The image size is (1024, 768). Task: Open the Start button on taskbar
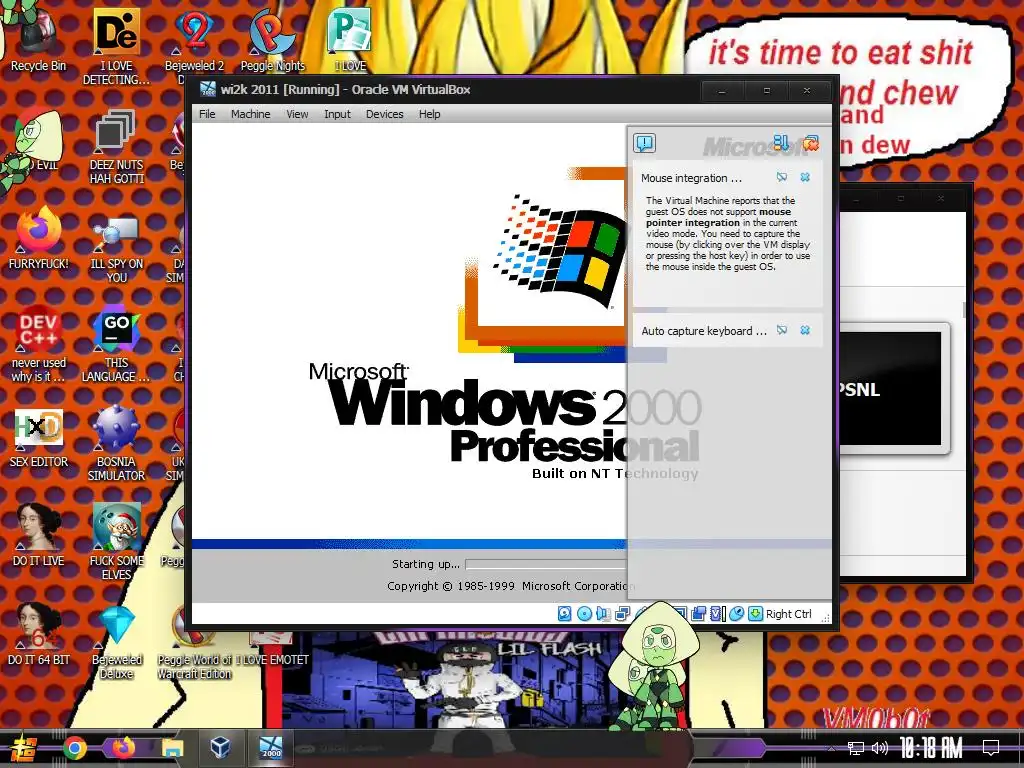[23, 748]
